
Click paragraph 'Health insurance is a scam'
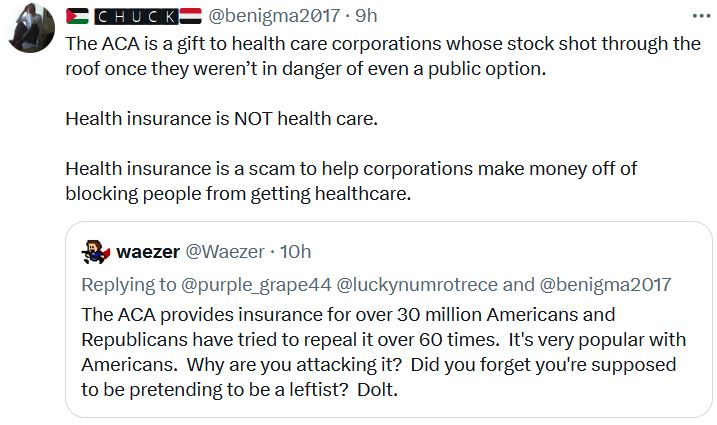[351, 181]
